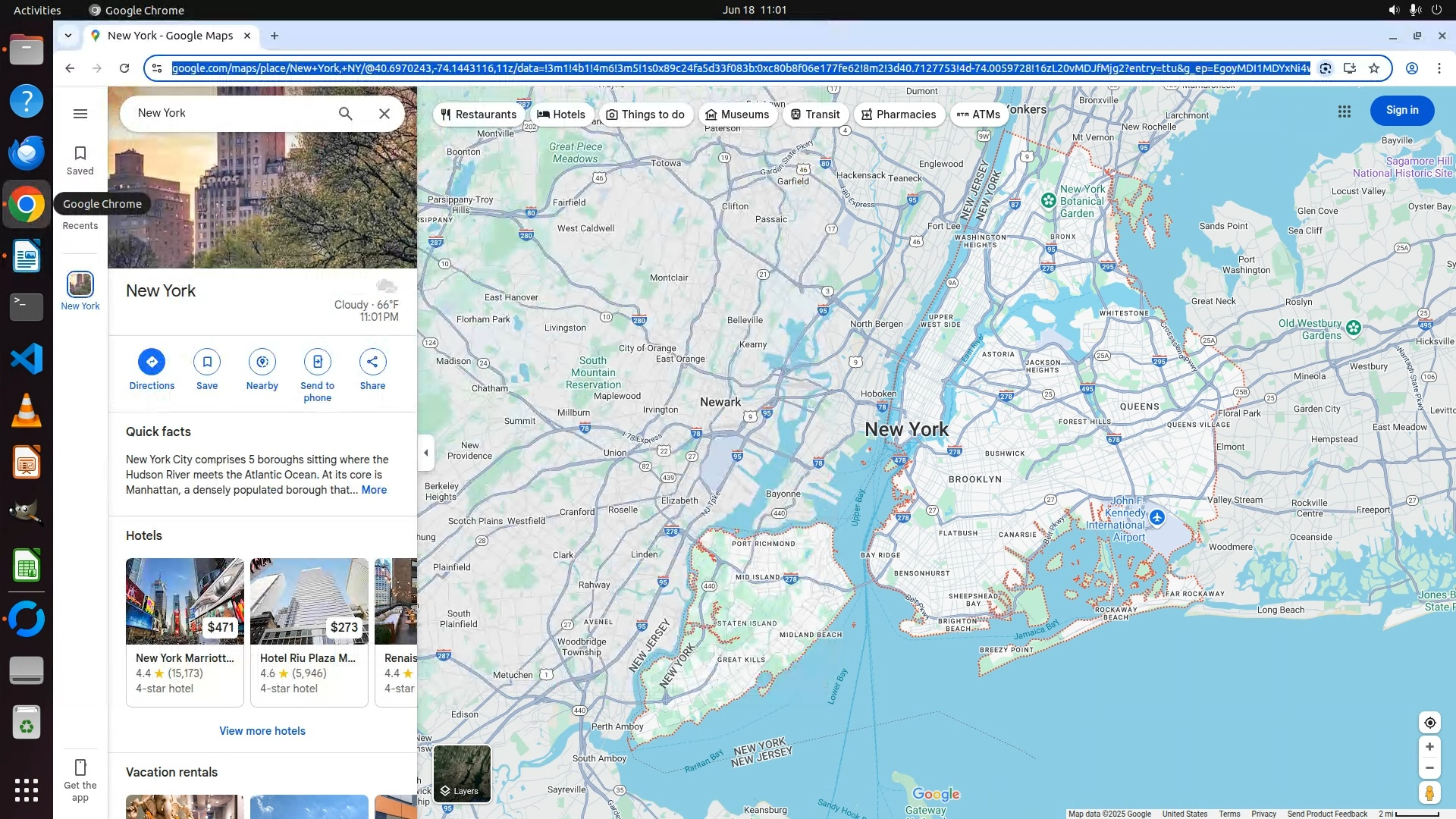Open the Saved places sidebar icon
The width and height of the screenshot is (1456, 819).
[x=80, y=160]
